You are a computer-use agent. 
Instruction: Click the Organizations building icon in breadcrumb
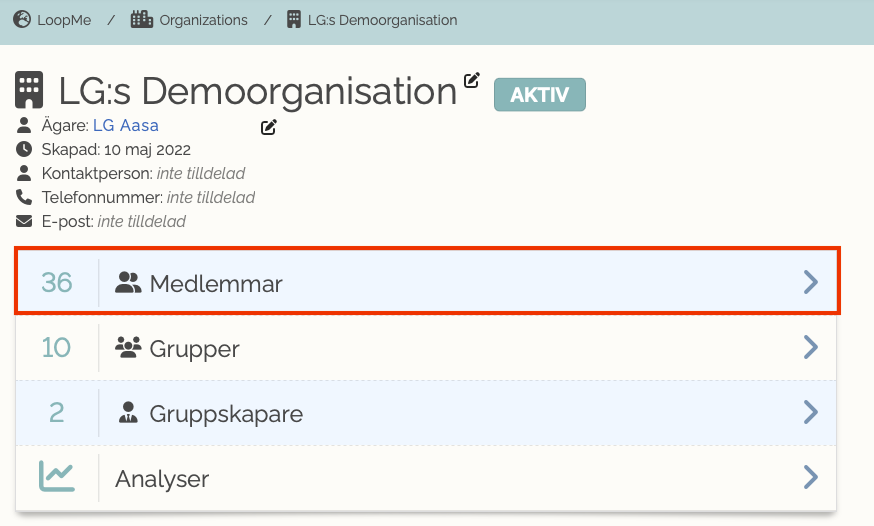(141, 19)
